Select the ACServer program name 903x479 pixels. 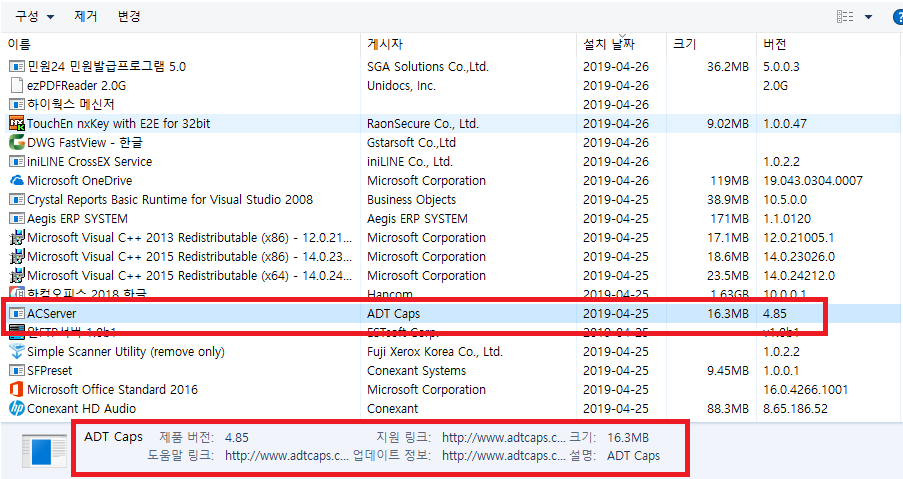51,314
